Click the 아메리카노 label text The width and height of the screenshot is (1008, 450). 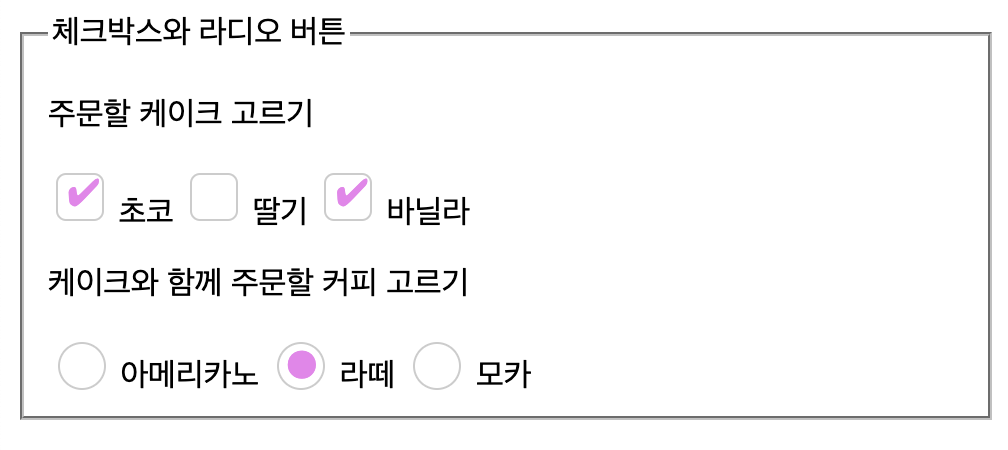(x=189, y=374)
